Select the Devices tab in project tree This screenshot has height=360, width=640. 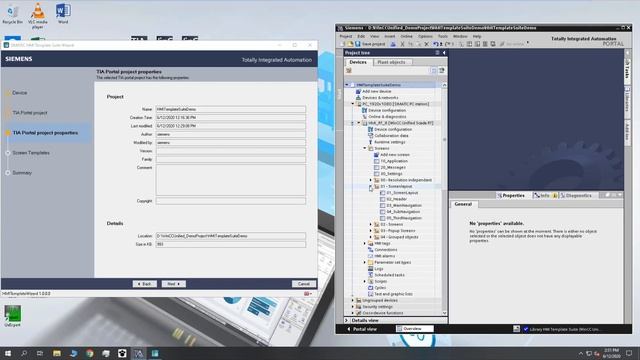pos(358,62)
